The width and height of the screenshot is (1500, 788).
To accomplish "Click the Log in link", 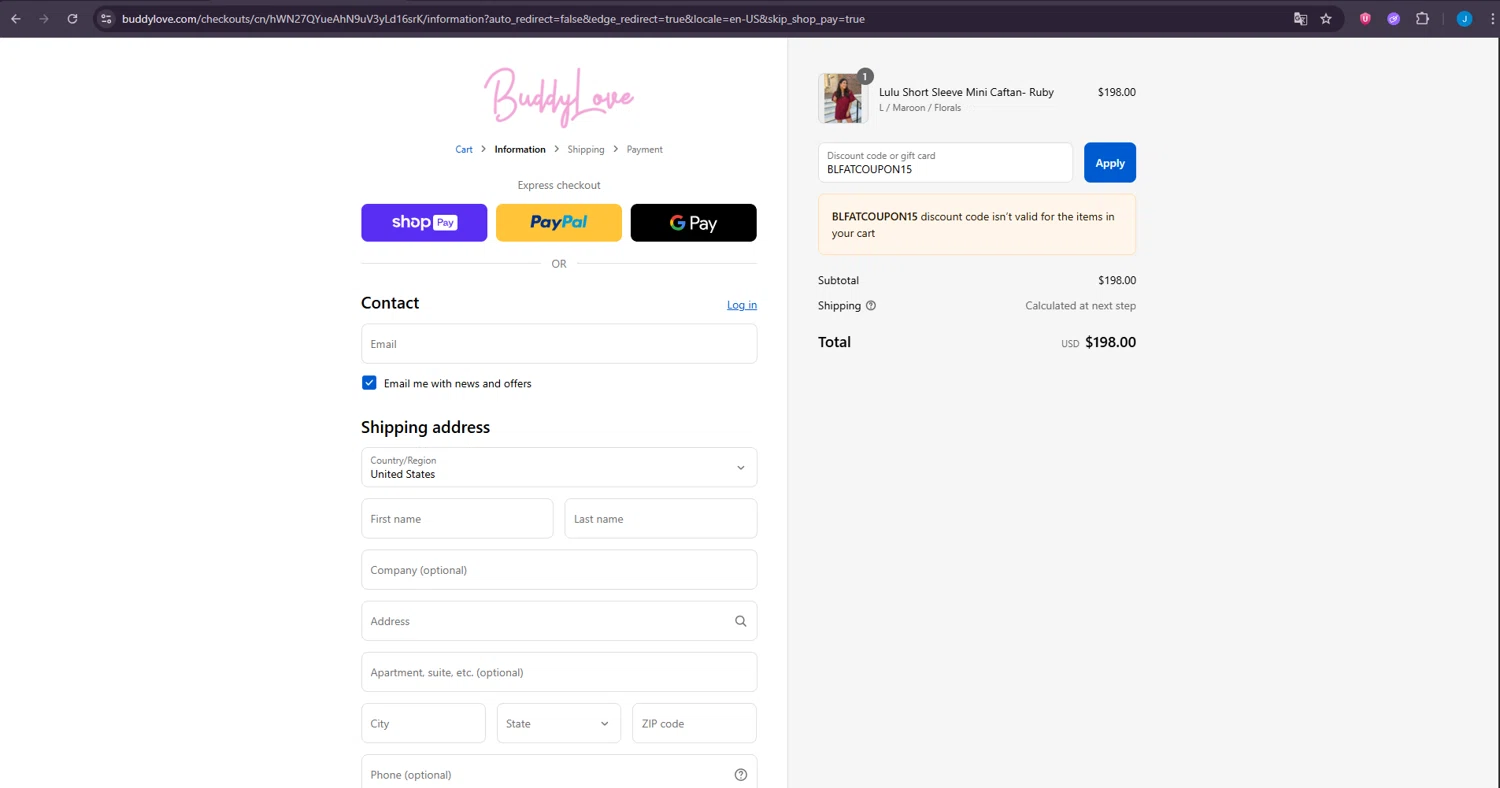I will coord(742,305).
